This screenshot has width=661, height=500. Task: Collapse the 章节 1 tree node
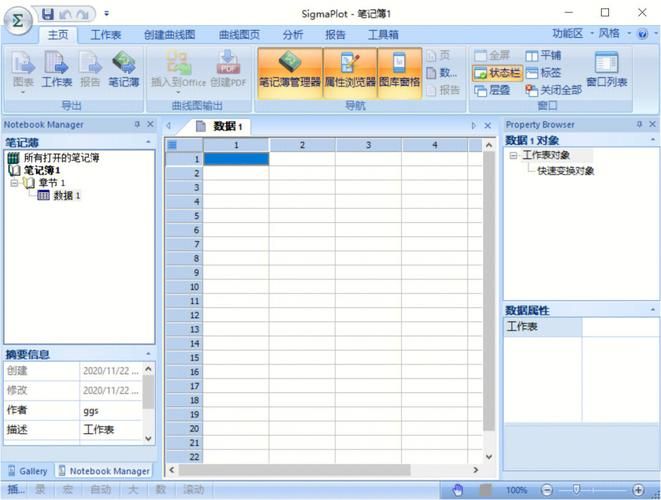pos(14,183)
